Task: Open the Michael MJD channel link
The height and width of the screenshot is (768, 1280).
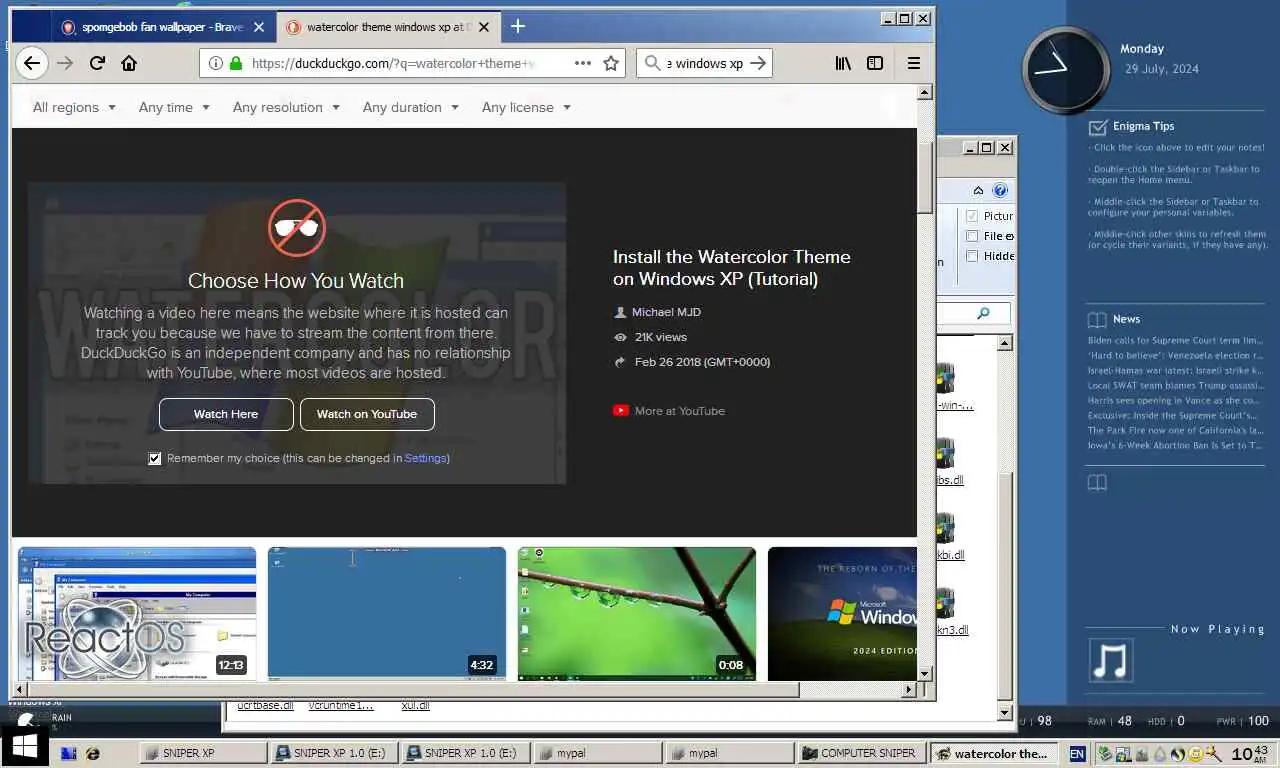Action: tap(666, 312)
